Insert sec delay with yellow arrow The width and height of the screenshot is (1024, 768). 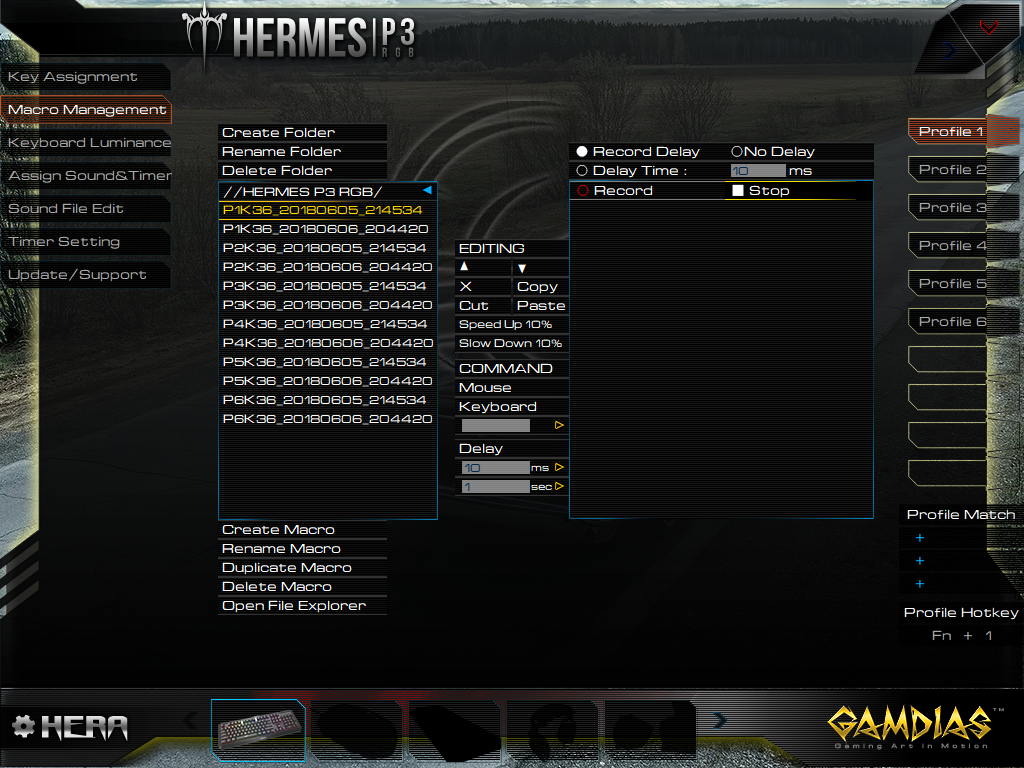[x=559, y=486]
